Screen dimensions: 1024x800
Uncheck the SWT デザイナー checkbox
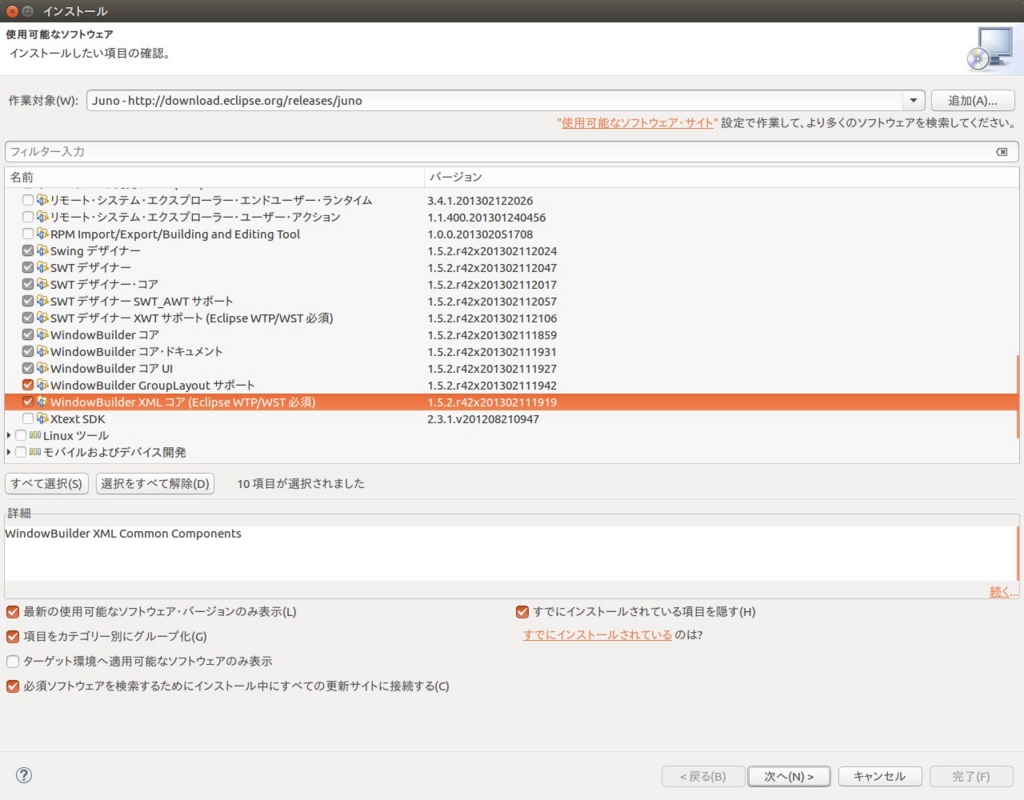click(x=27, y=267)
